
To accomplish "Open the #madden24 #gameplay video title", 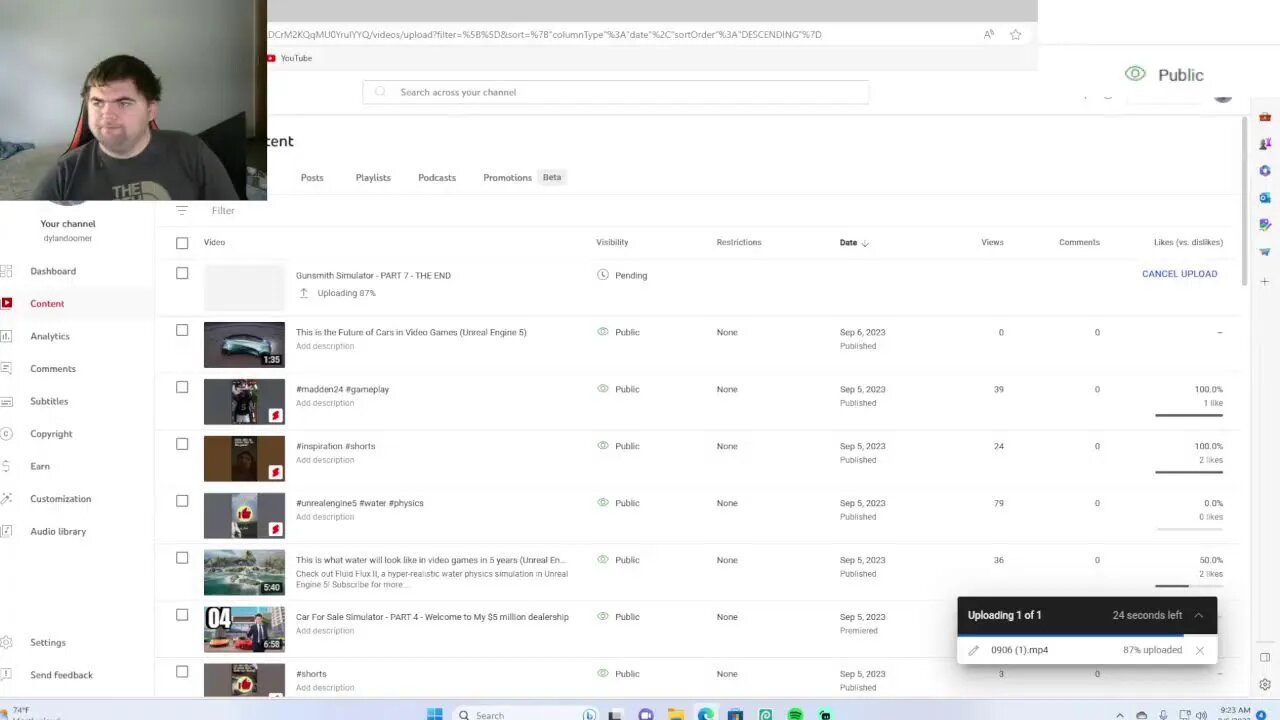I will pos(342,389).
